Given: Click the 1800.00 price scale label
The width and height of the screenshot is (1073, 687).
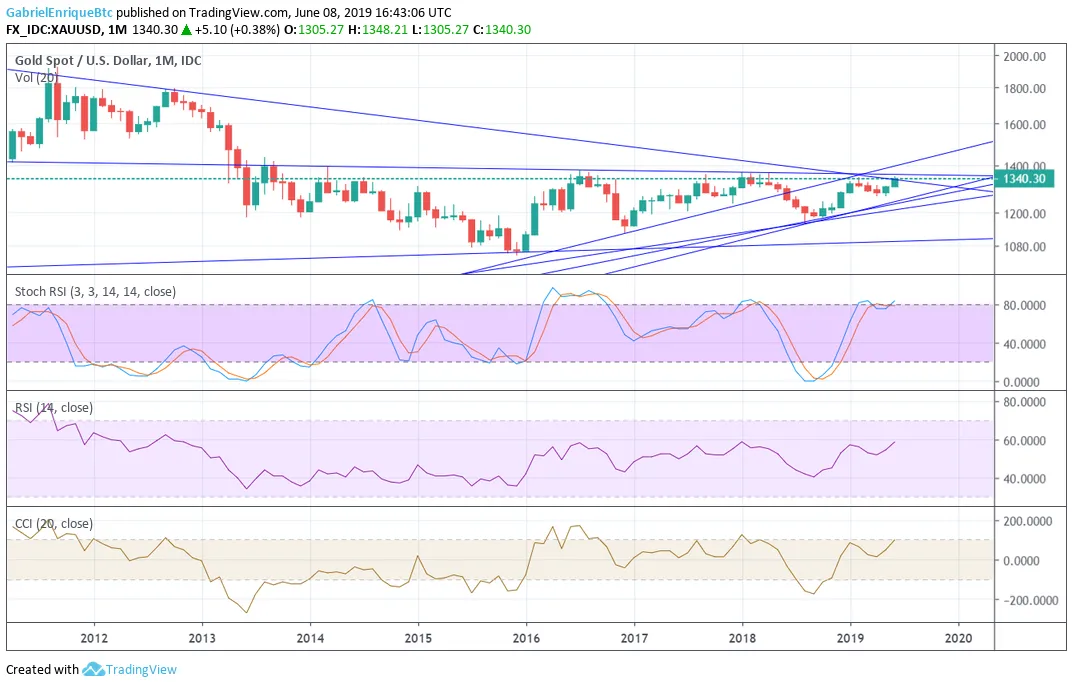Looking at the screenshot, I should (1024, 88).
